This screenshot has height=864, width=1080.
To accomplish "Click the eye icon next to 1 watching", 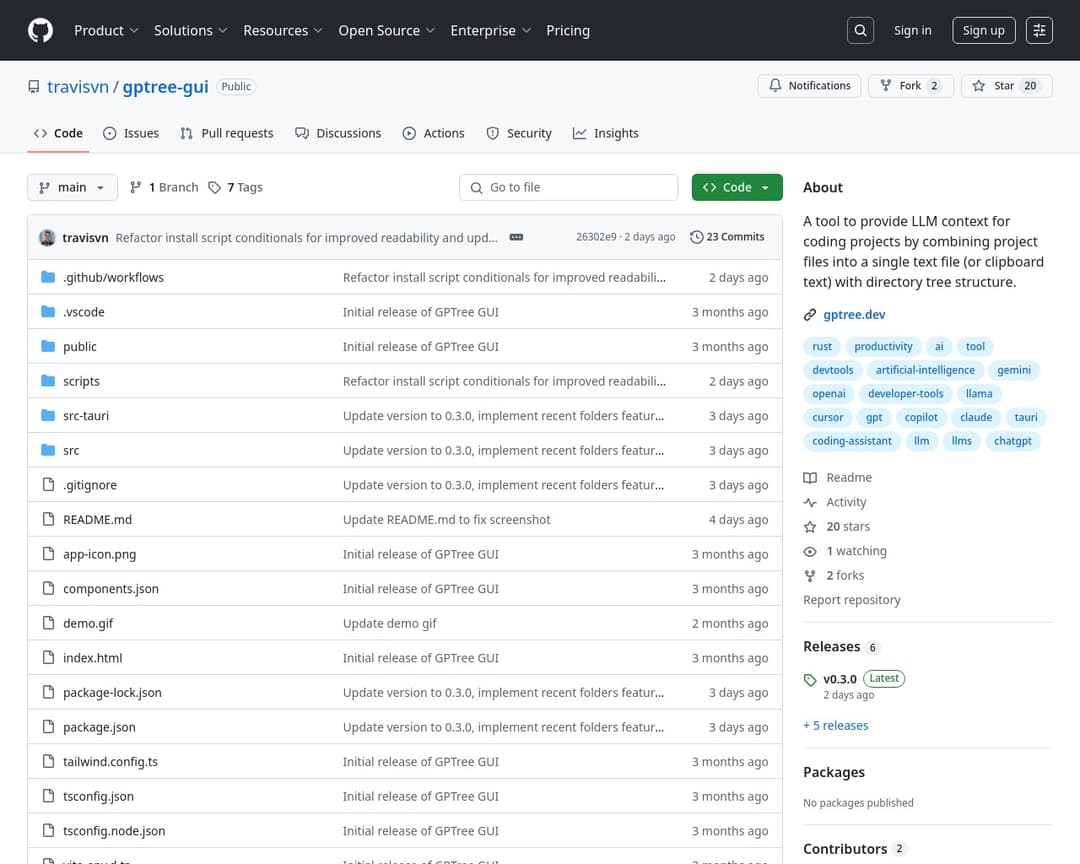I will point(810,551).
